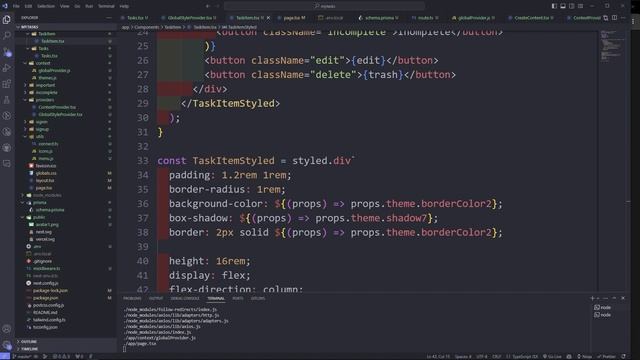Toggle bottom panel layout icon
The image size is (640, 360).
[563, 6]
